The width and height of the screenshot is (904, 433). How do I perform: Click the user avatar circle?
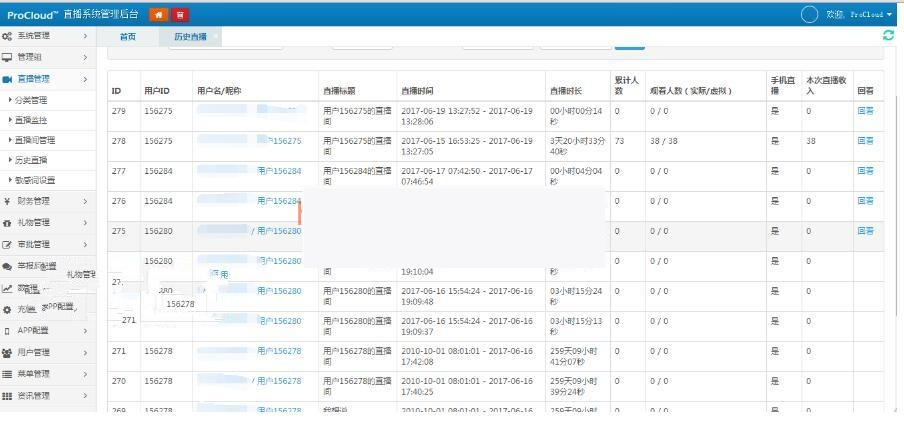coord(810,14)
